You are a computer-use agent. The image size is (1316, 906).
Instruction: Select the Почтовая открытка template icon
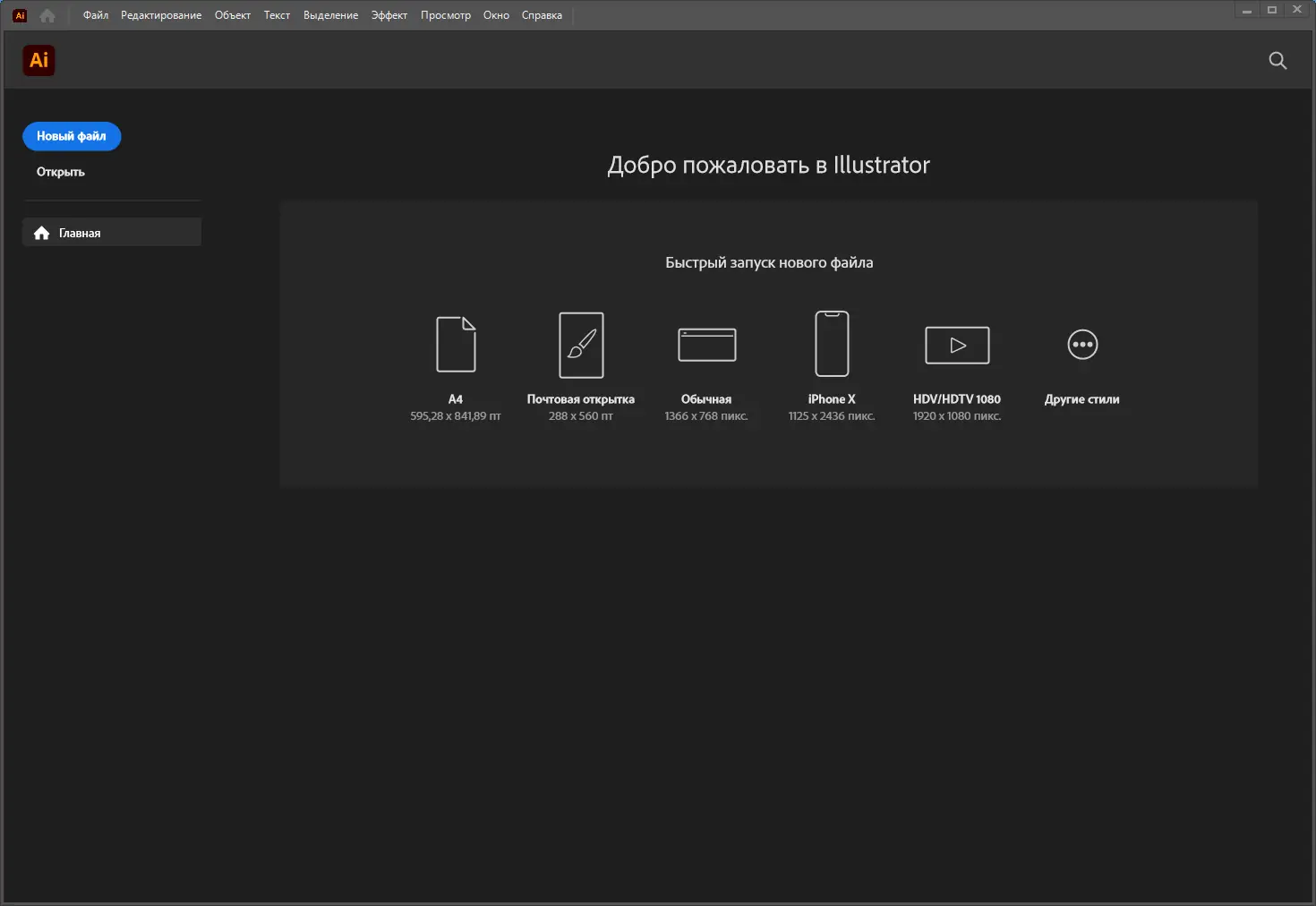[581, 345]
